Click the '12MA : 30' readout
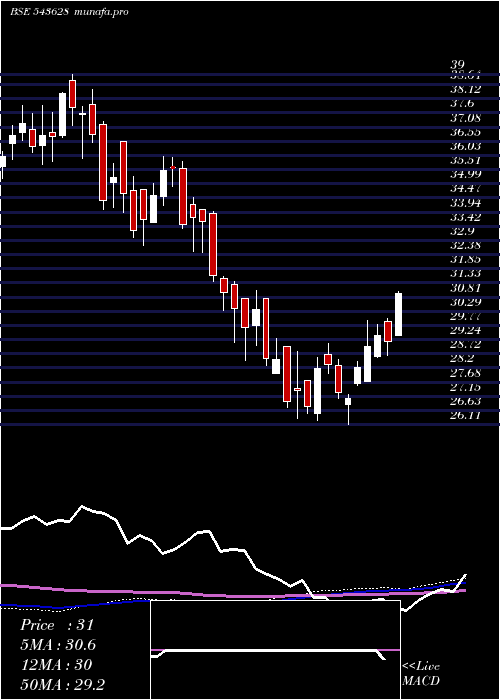The width and height of the screenshot is (500, 700). (x=56, y=665)
